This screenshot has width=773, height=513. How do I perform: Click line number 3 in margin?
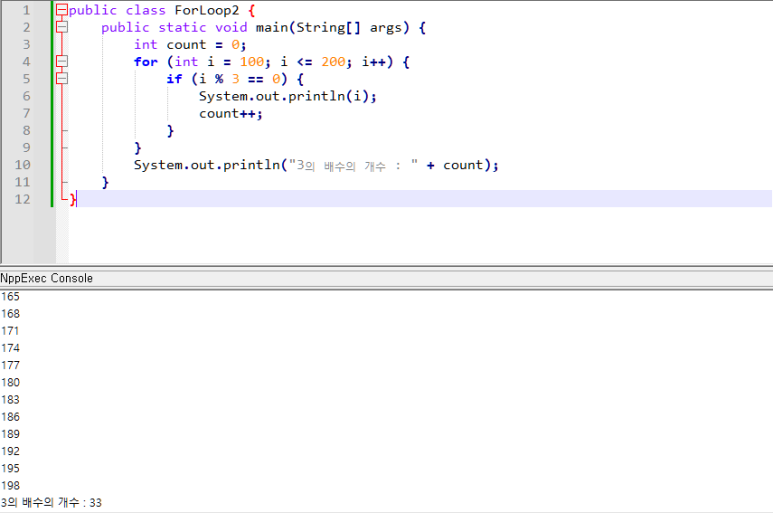click(x=26, y=45)
